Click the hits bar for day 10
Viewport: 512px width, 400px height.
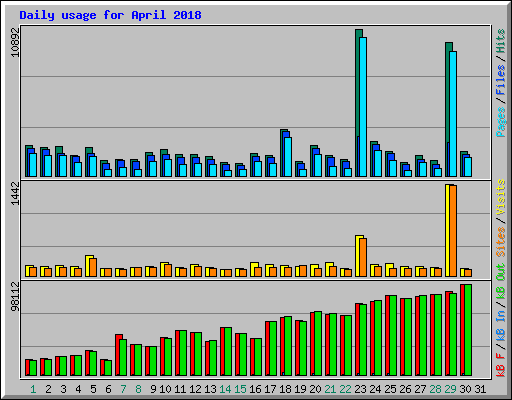click(162, 163)
